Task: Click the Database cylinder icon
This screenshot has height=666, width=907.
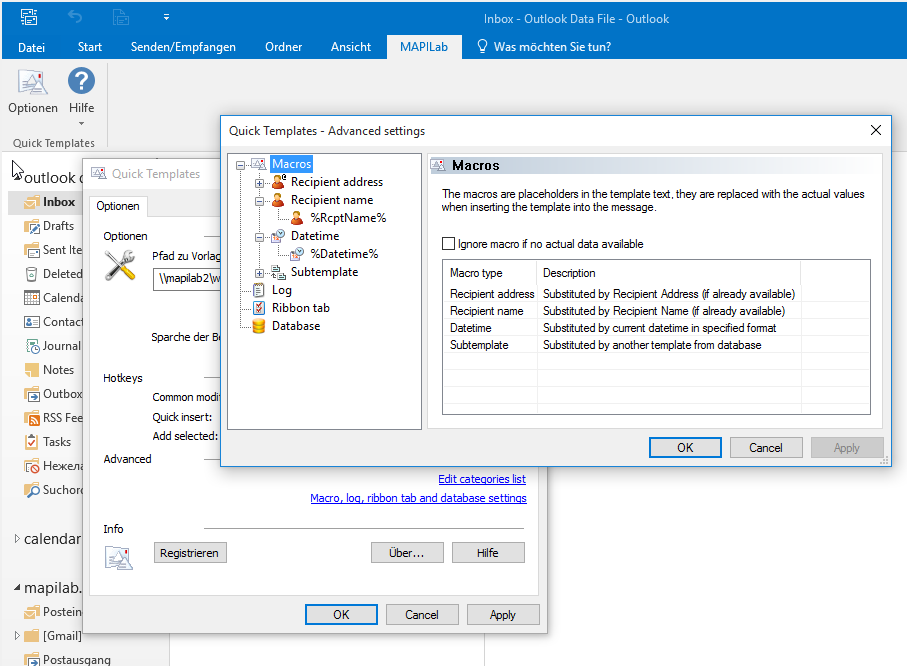Action: [259, 326]
